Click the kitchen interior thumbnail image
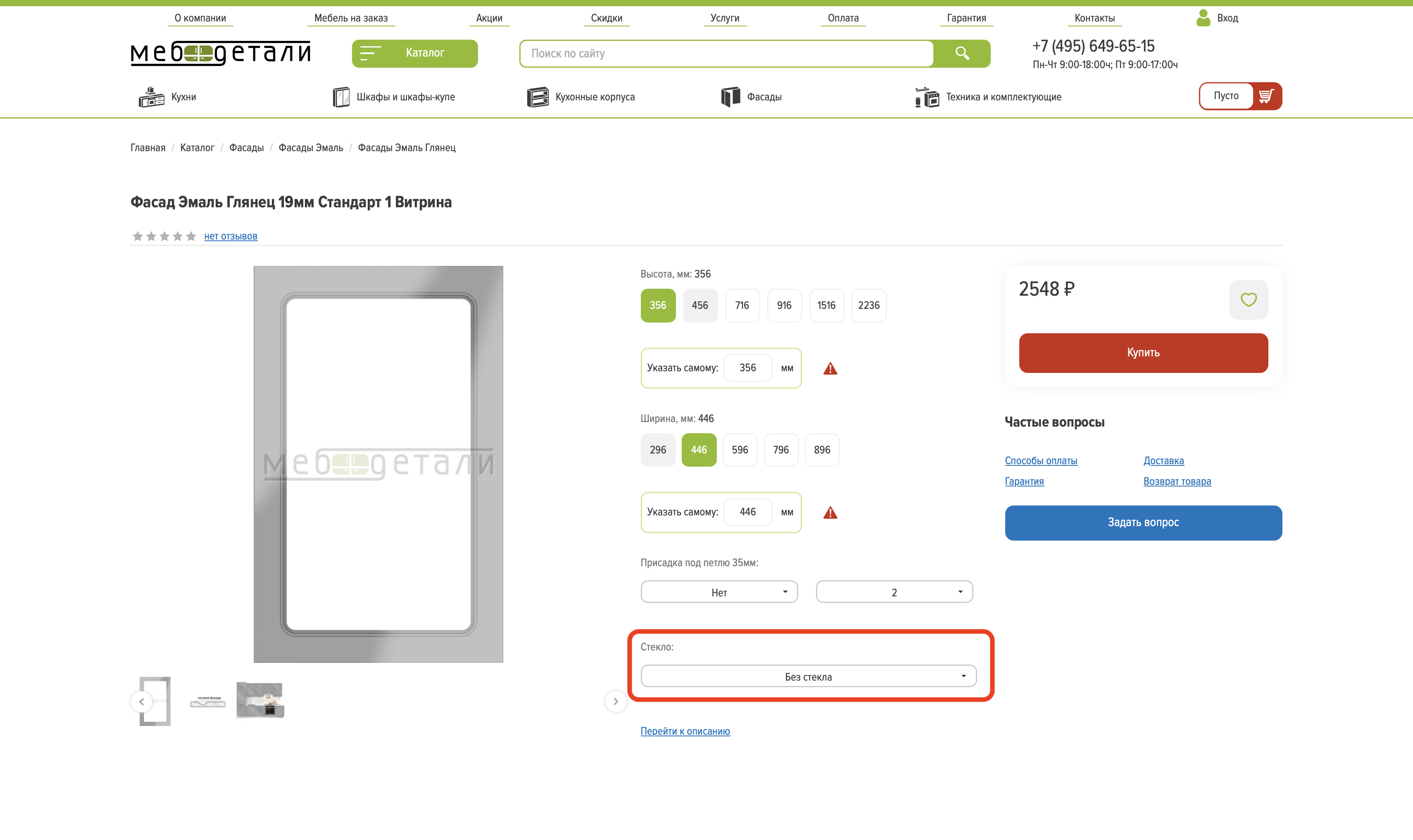The width and height of the screenshot is (1413, 840). click(x=260, y=700)
